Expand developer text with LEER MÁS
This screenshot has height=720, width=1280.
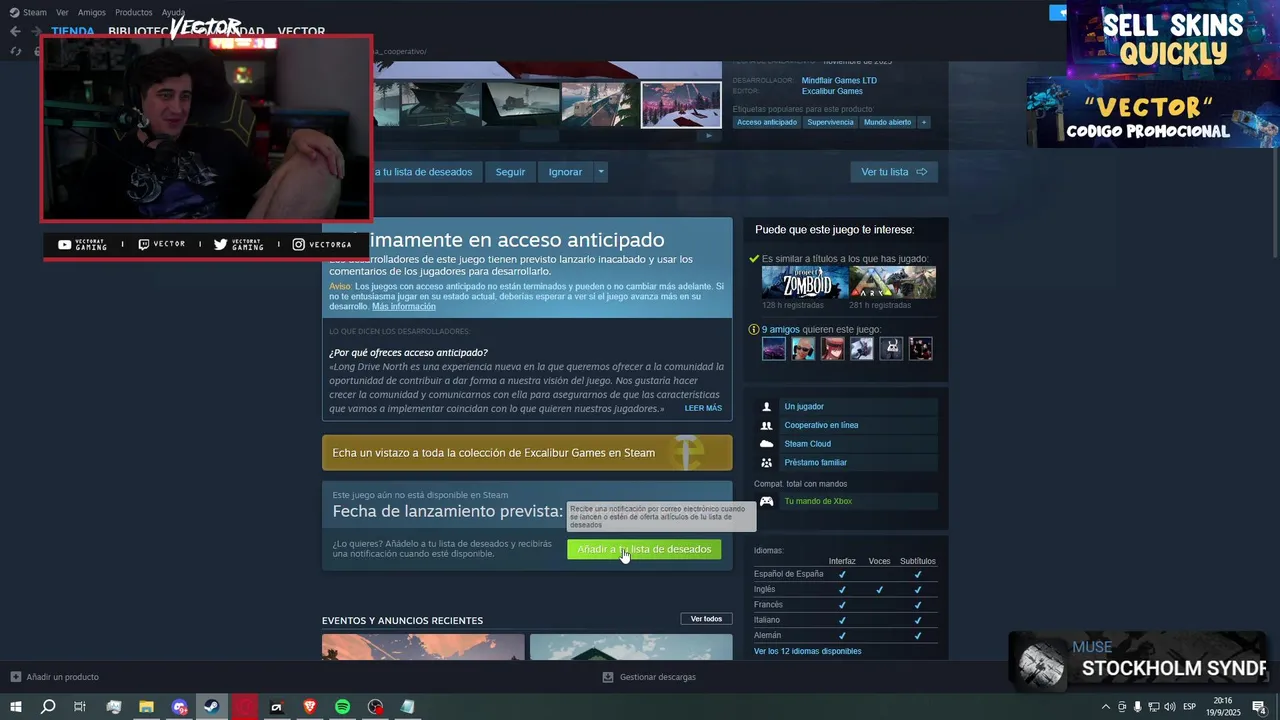click(703, 408)
